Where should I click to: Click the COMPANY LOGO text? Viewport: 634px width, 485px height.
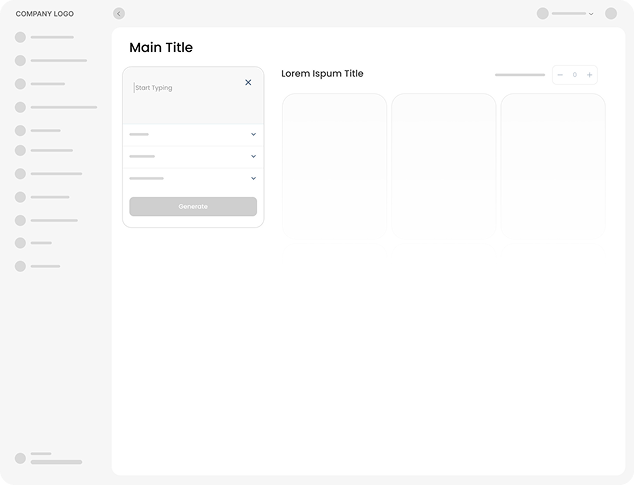tap(45, 14)
